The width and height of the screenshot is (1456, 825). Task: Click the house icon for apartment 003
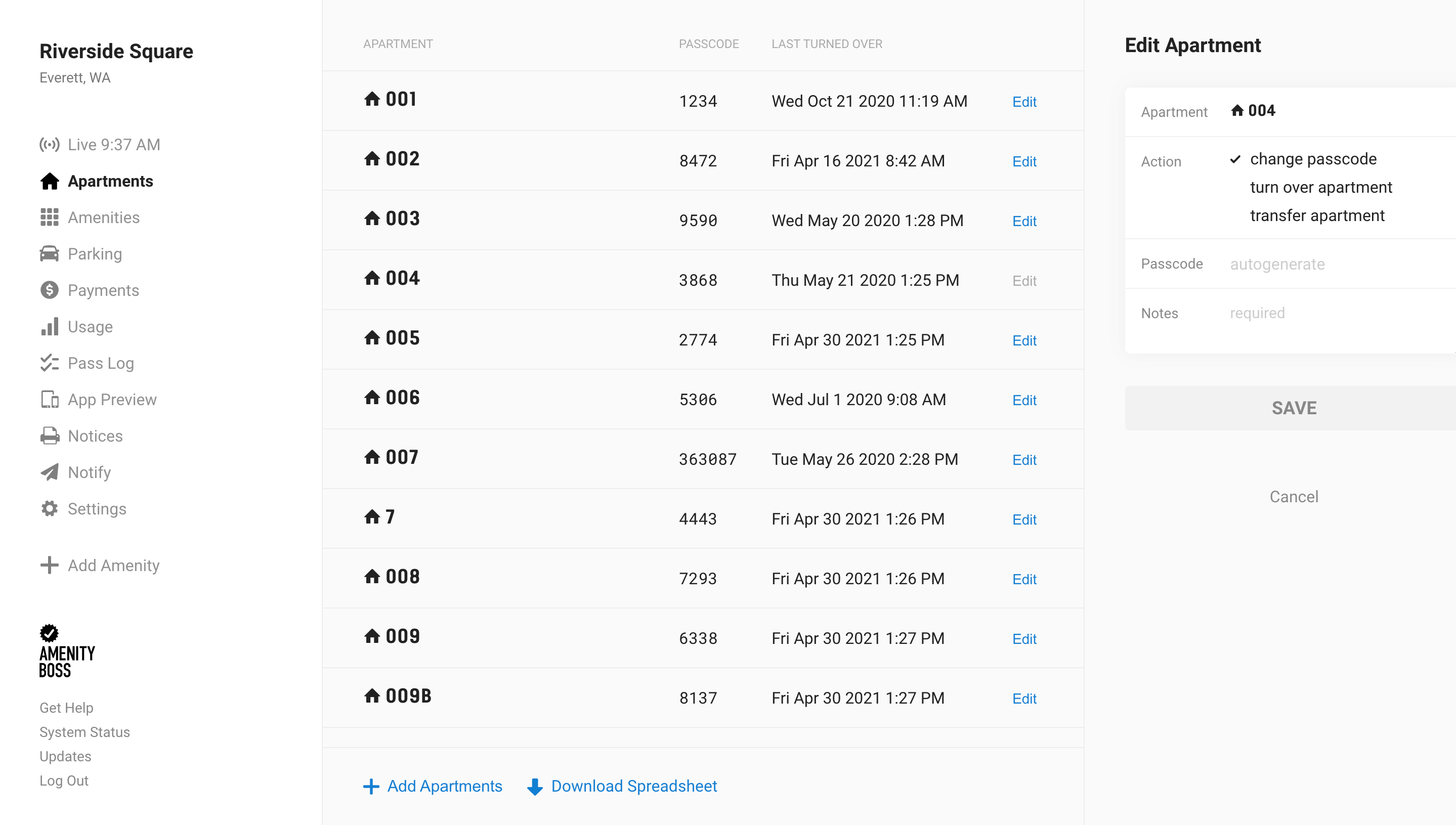point(372,218)
